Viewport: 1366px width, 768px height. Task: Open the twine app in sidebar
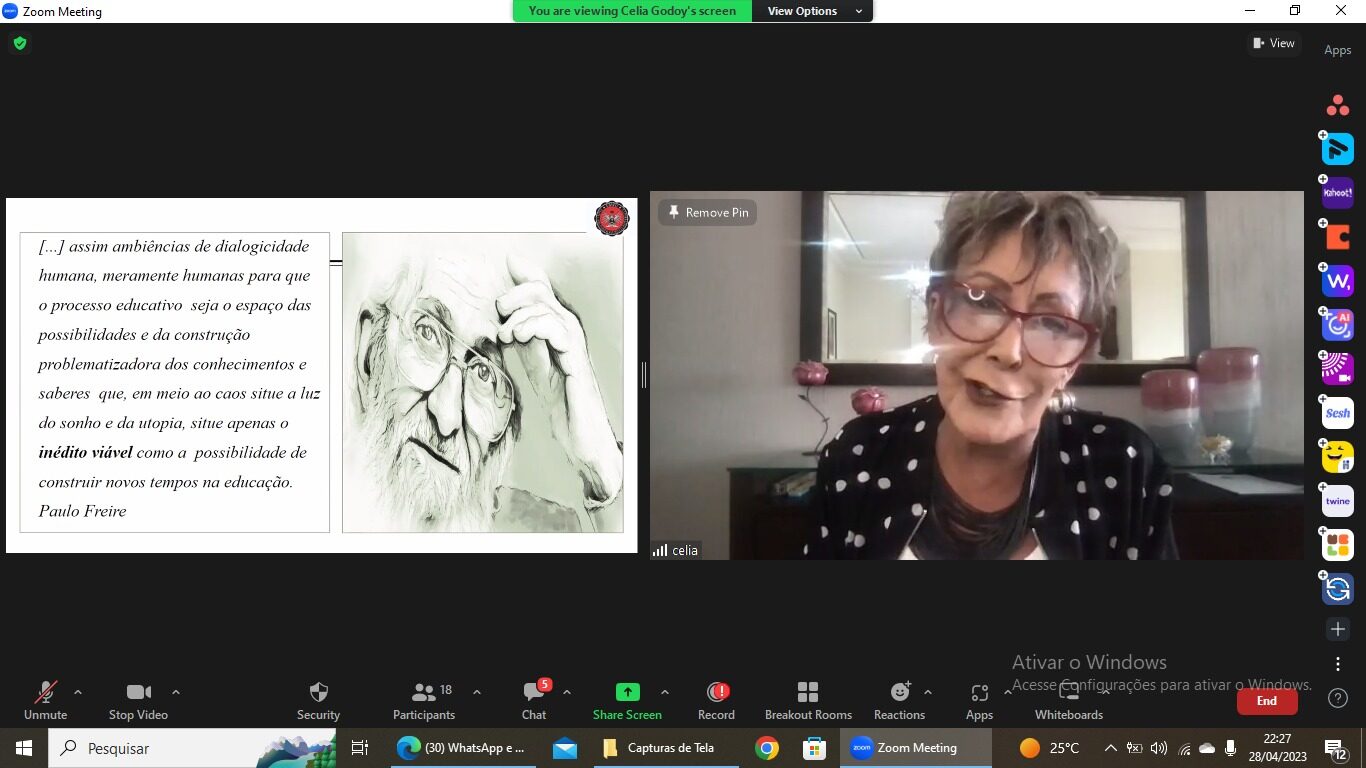click(1337, 501)
